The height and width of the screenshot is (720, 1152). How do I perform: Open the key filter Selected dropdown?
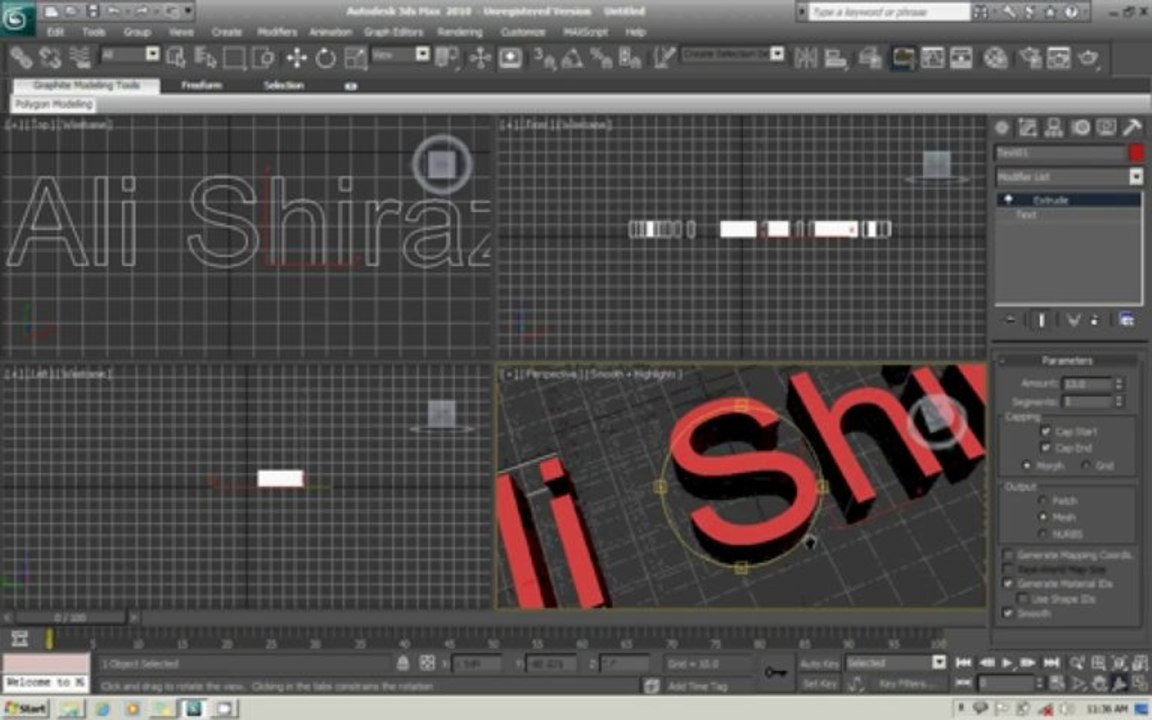coord(896,663)
